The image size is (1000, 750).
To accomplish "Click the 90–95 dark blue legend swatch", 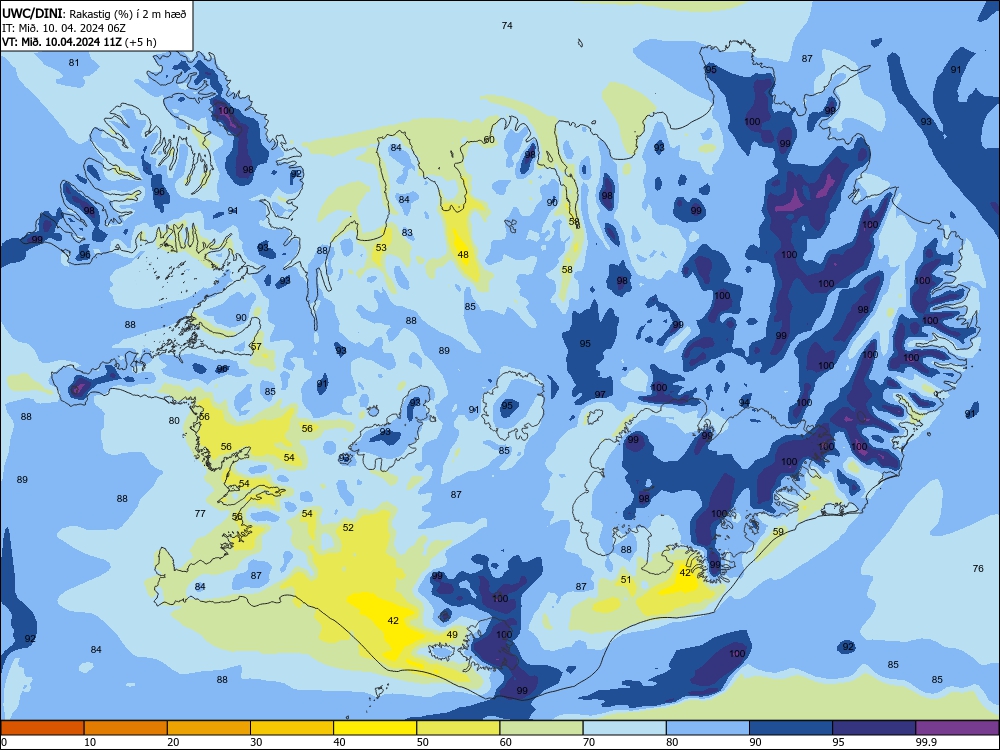I will [x=791, y=728].
